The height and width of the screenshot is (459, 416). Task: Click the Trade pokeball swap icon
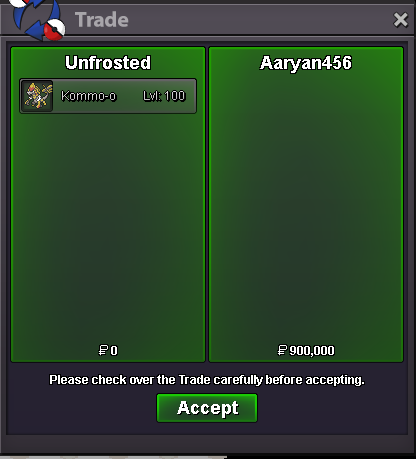pos(37,19)
